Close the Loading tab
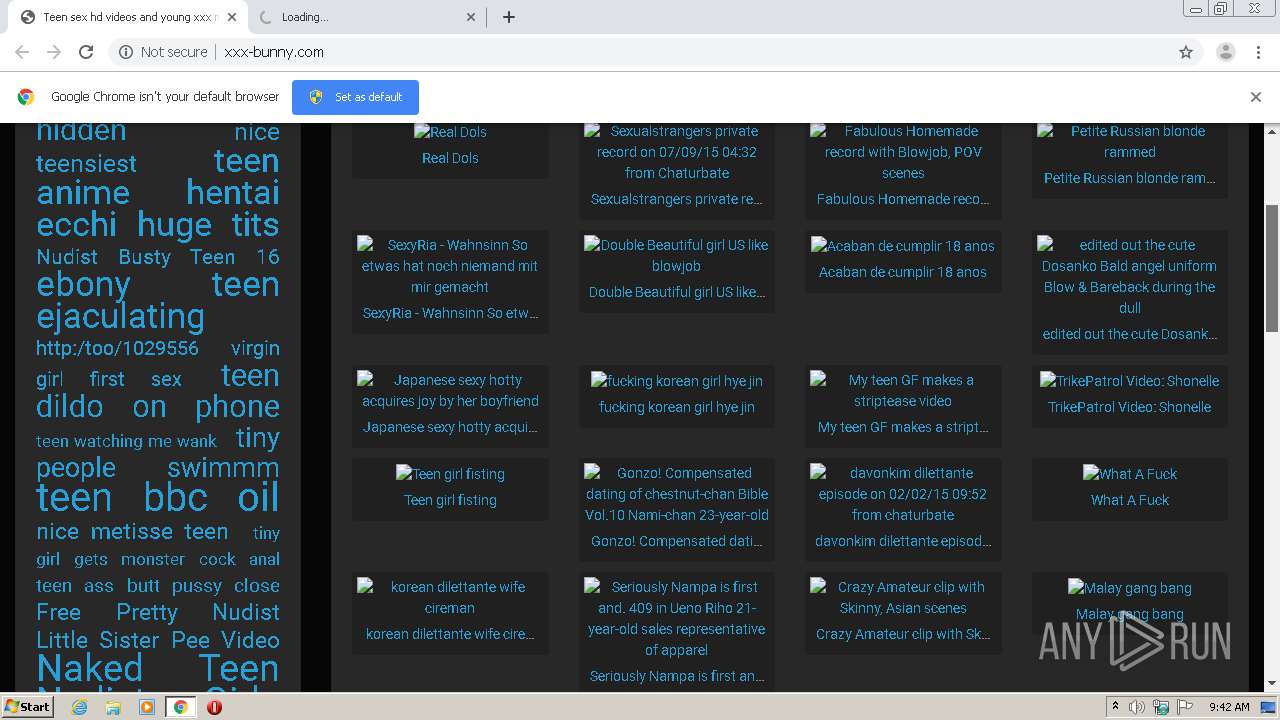1280x720 pixels. tap(472, 17)
